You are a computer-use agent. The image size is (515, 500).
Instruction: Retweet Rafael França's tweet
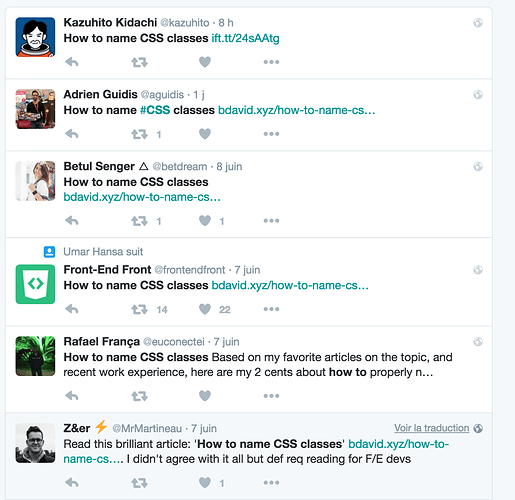tap(139, 396)
